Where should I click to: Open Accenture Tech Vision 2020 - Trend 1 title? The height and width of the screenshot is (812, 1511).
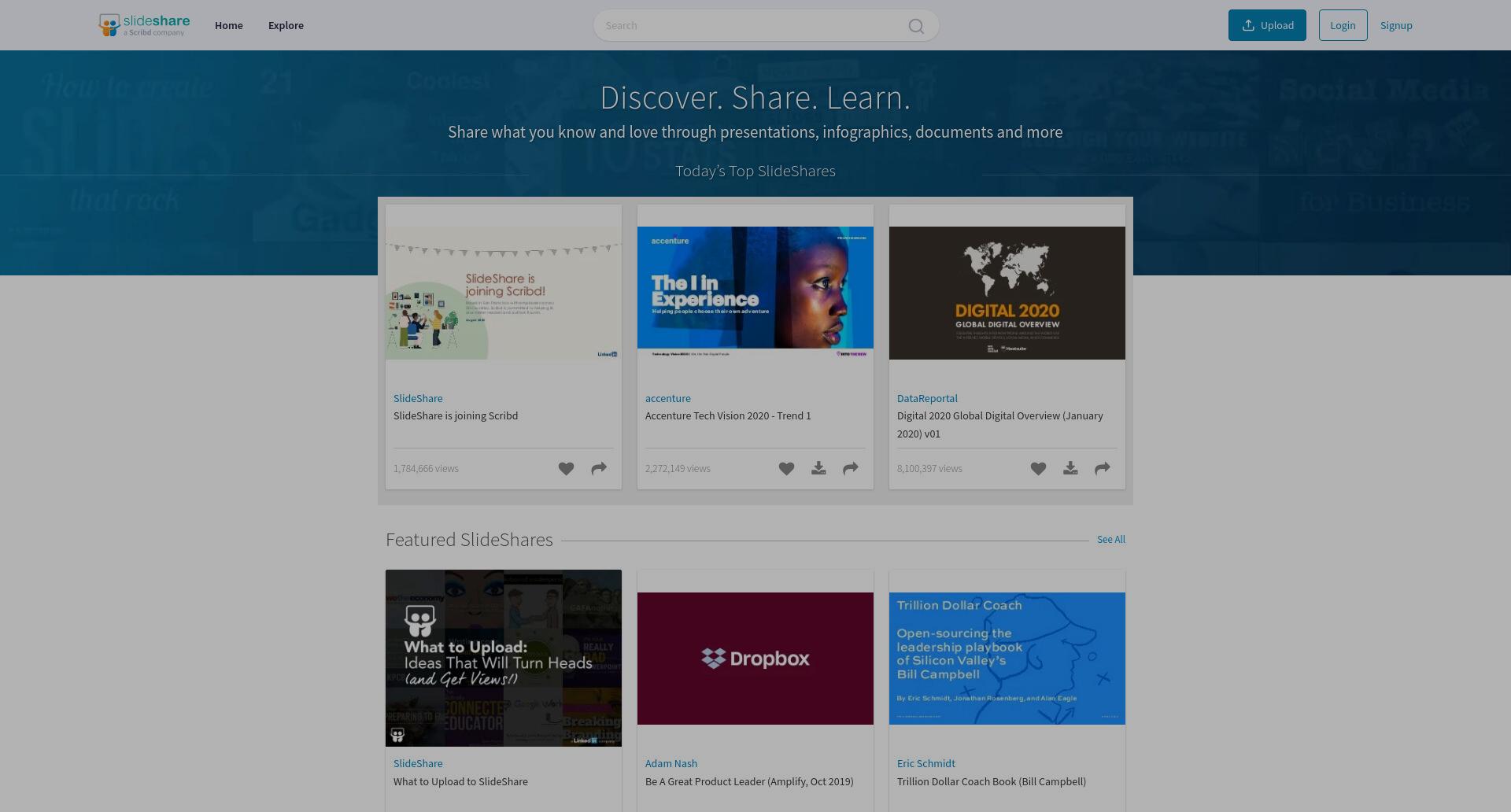click(728, 415)
